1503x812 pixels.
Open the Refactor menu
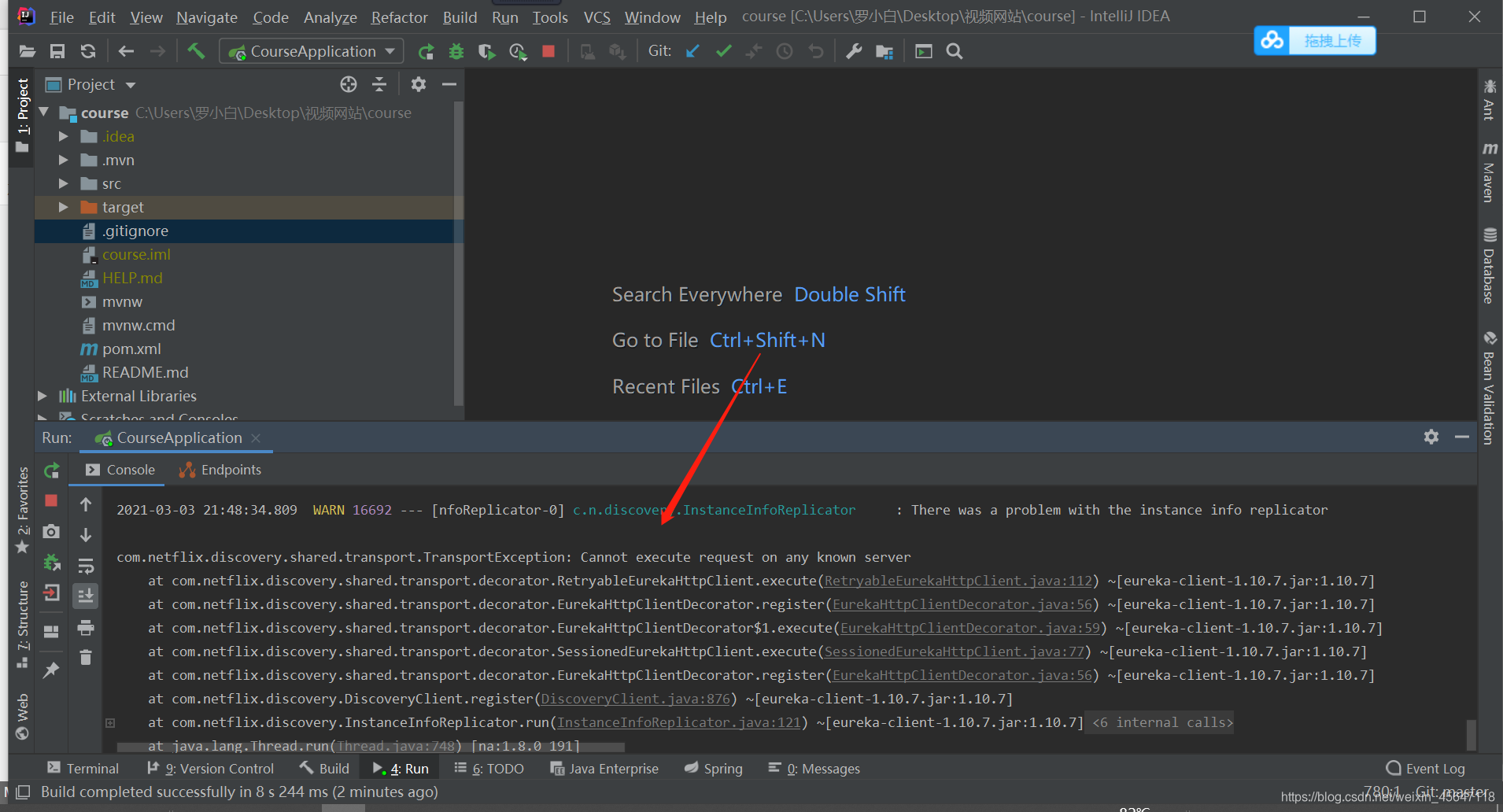click(400, 17)
